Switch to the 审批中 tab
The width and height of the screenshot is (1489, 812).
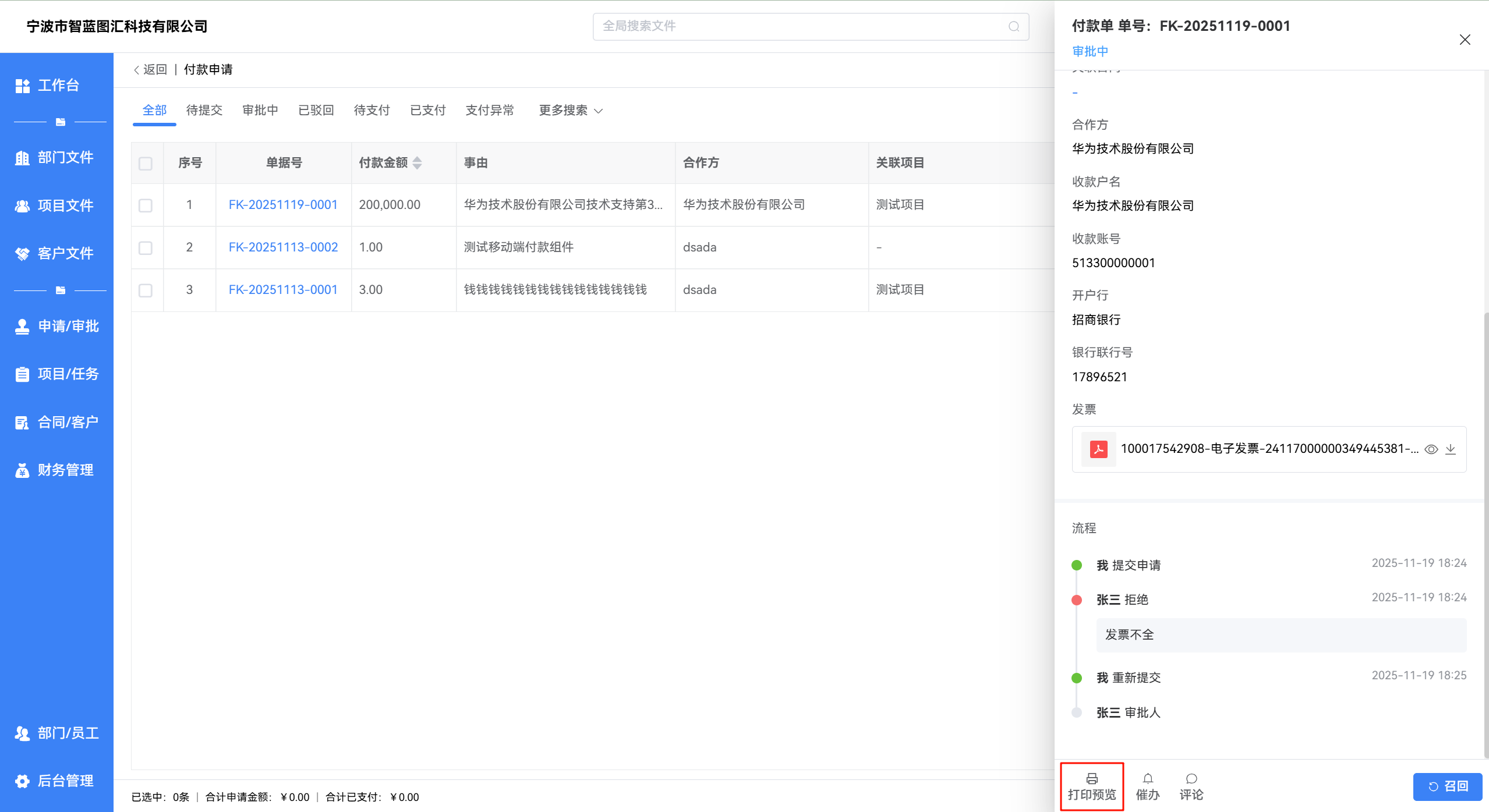(260, 111)
